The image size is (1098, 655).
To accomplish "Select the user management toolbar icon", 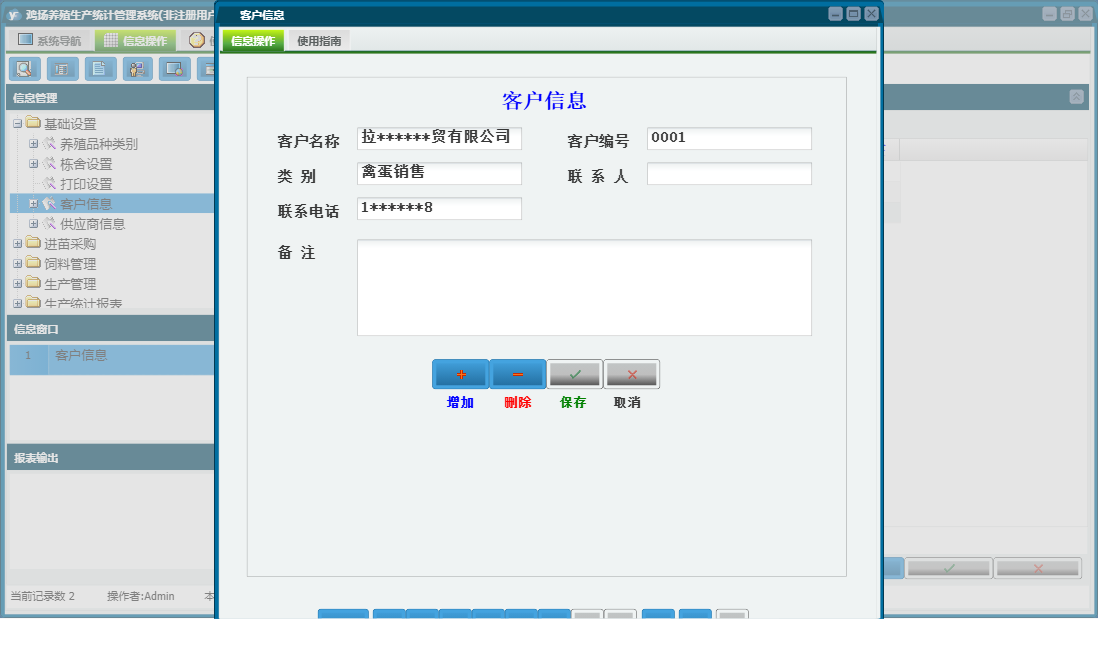I will pos(137,69).
